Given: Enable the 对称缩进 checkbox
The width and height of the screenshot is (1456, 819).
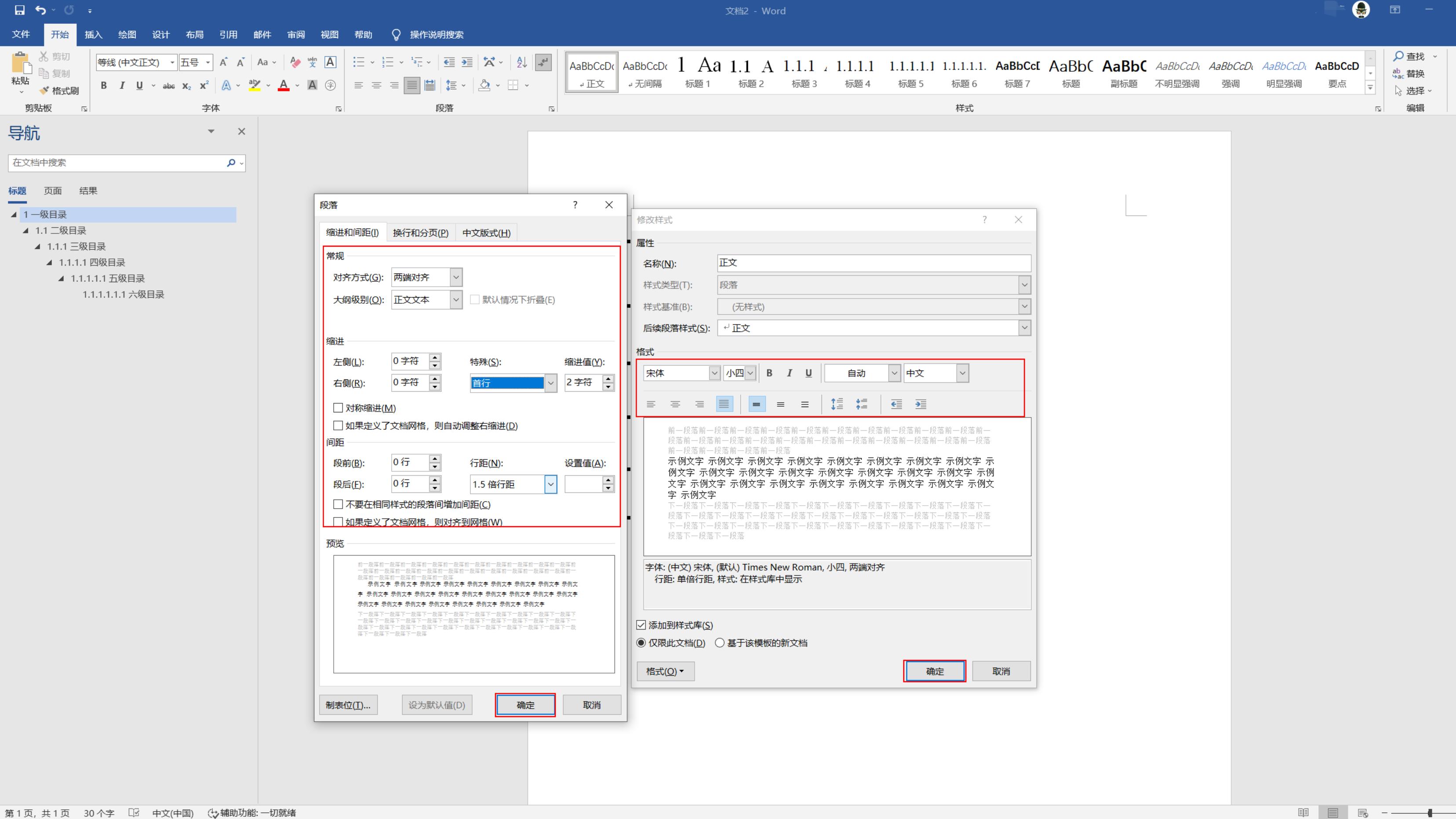Looking at the screenshot, I should click(x=338, y=408).
